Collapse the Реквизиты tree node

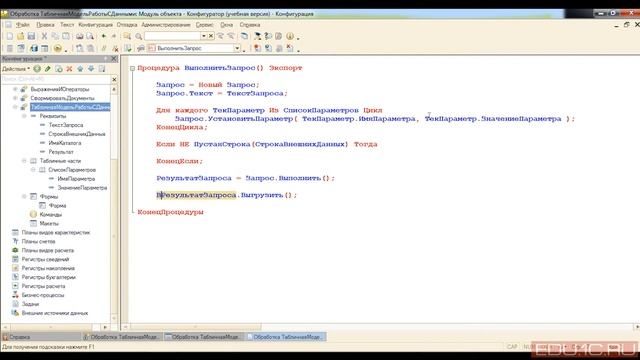pos(24,116)
